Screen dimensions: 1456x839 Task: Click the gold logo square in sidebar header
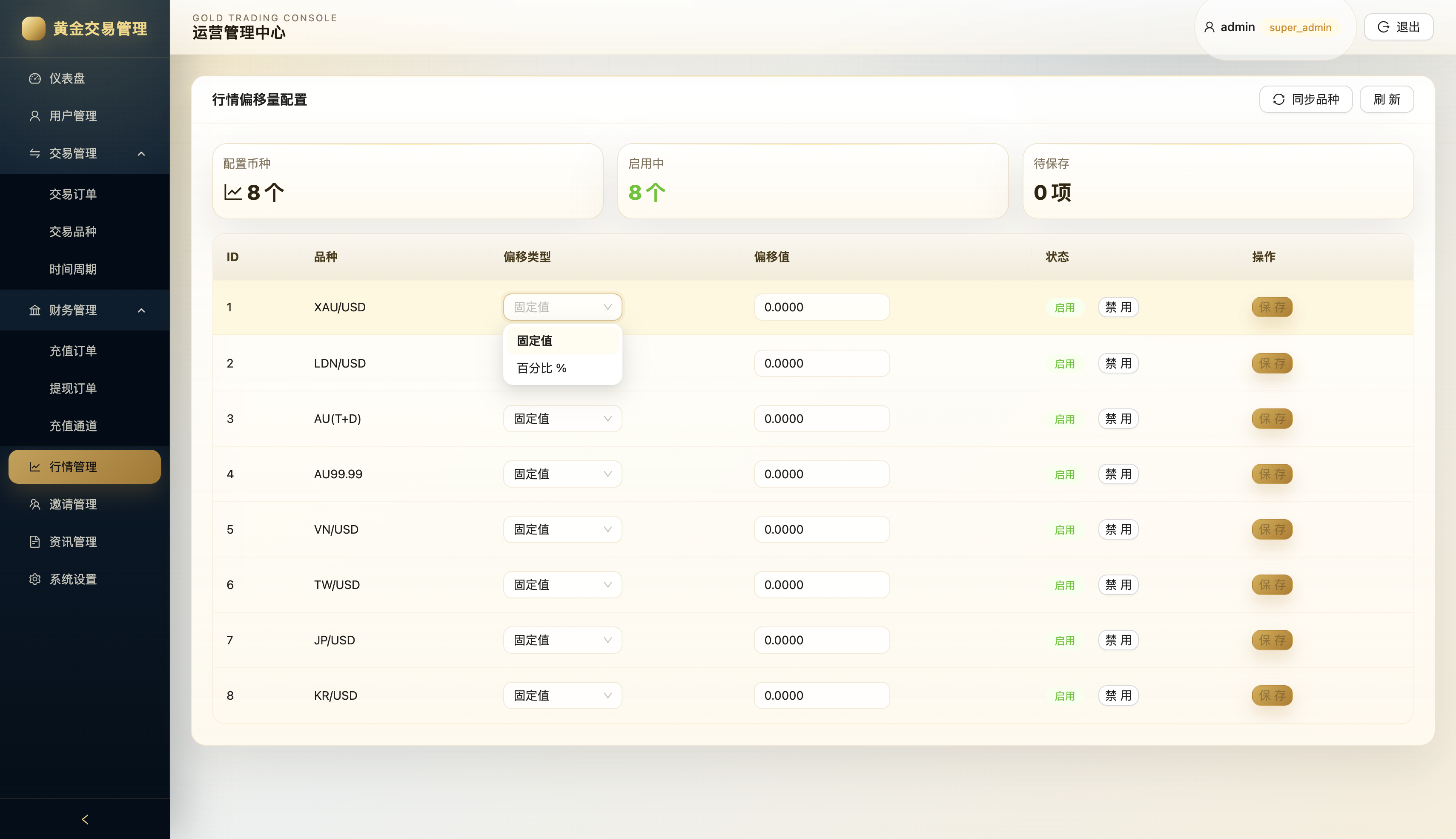pyautogui.click(x=33, y=28)
